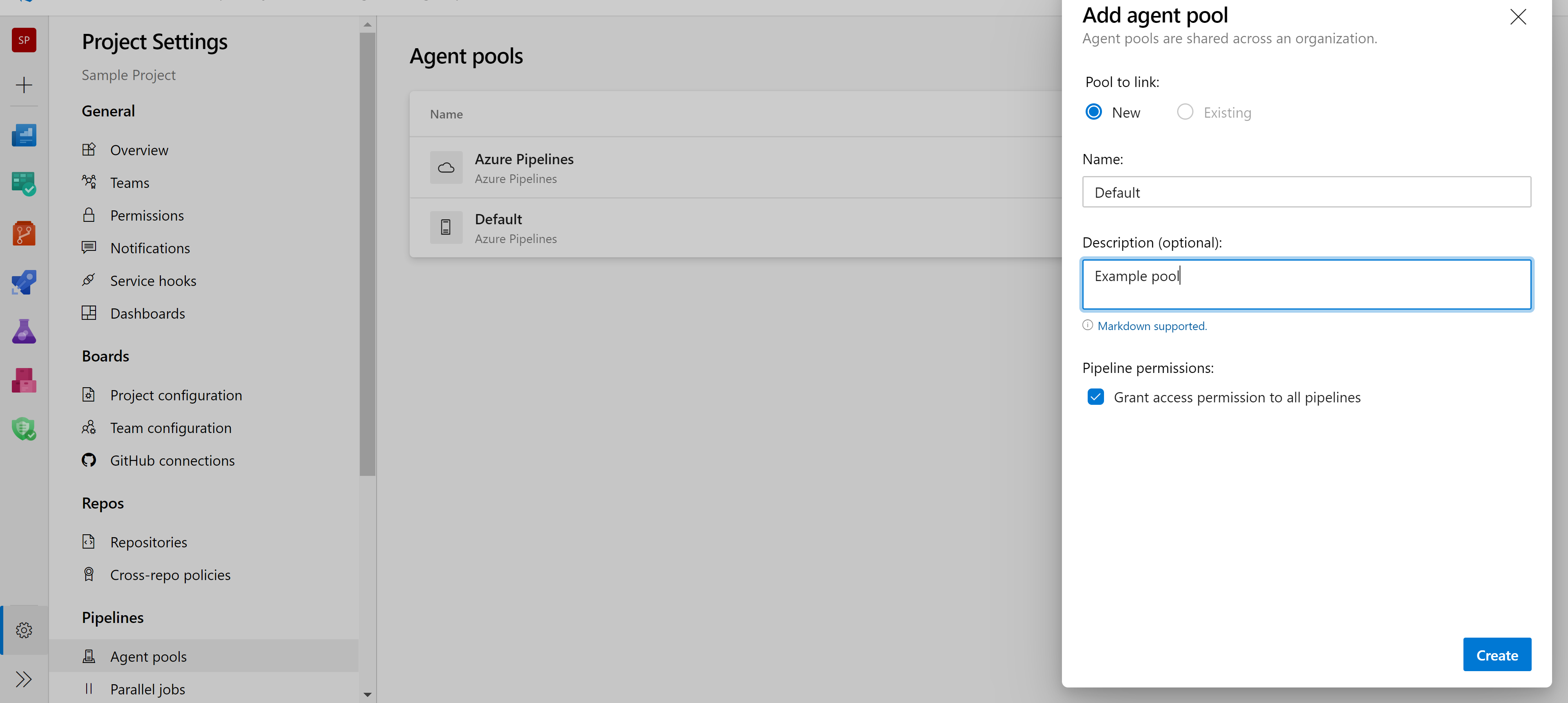
Task: Open Service hooks settings page
Action: tap(153, 281)
